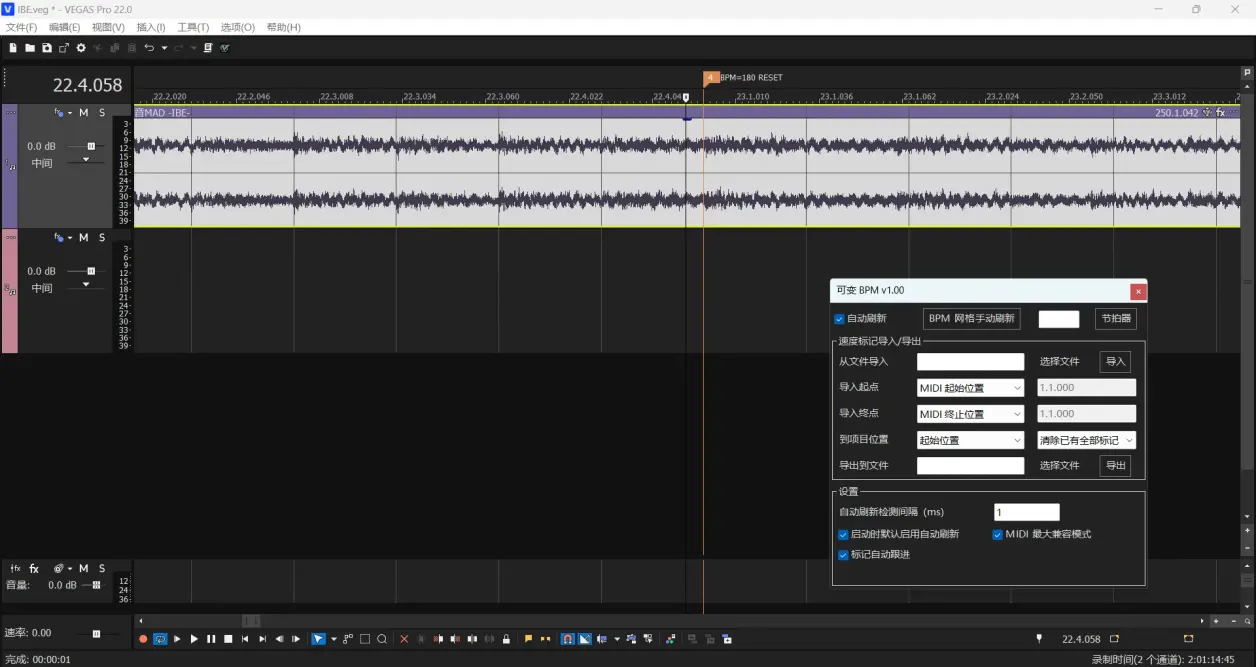Open the 插入(I) menu
The width and height of the screenshot is (1256, 667).
click(151, 27)
